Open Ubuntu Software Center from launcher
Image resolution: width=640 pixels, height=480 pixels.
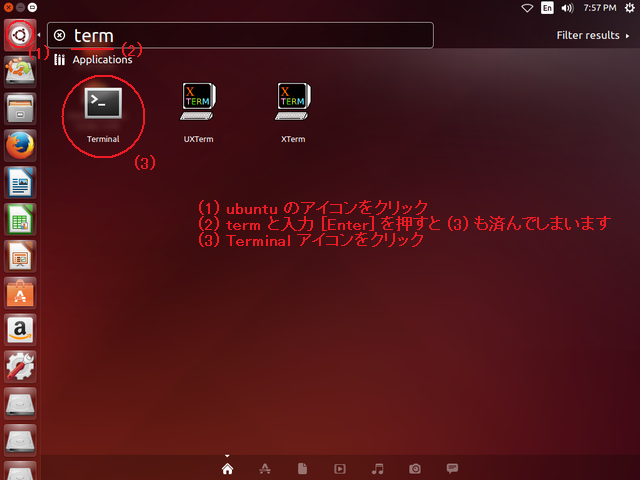tap(20, 293)
